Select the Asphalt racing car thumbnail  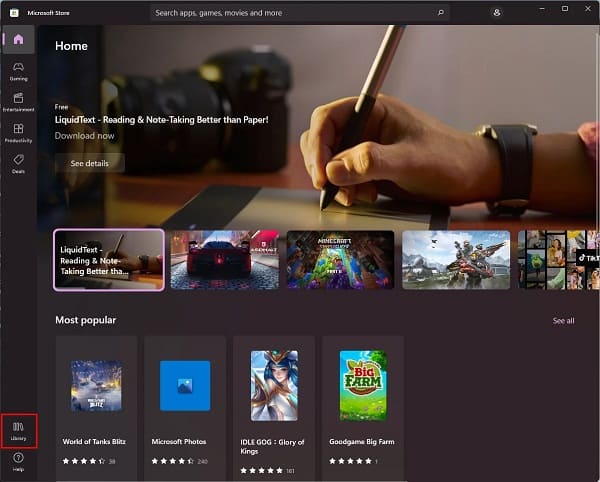[x=225, y=260]
